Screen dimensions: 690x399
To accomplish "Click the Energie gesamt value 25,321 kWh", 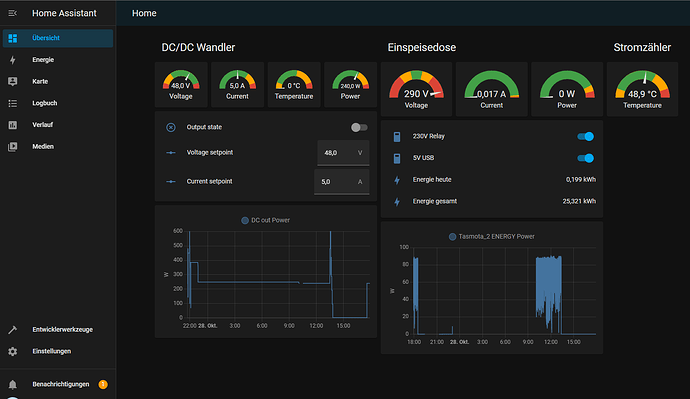I will pos(579,201).
